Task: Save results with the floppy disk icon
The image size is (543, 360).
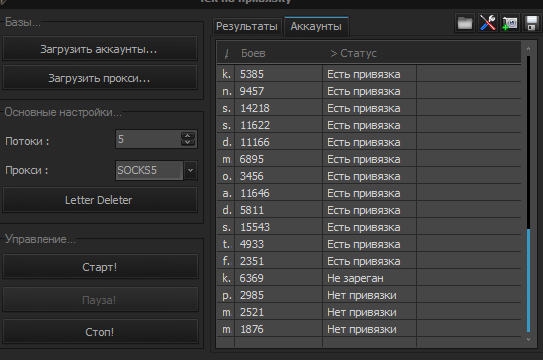Action: point(532,24)
